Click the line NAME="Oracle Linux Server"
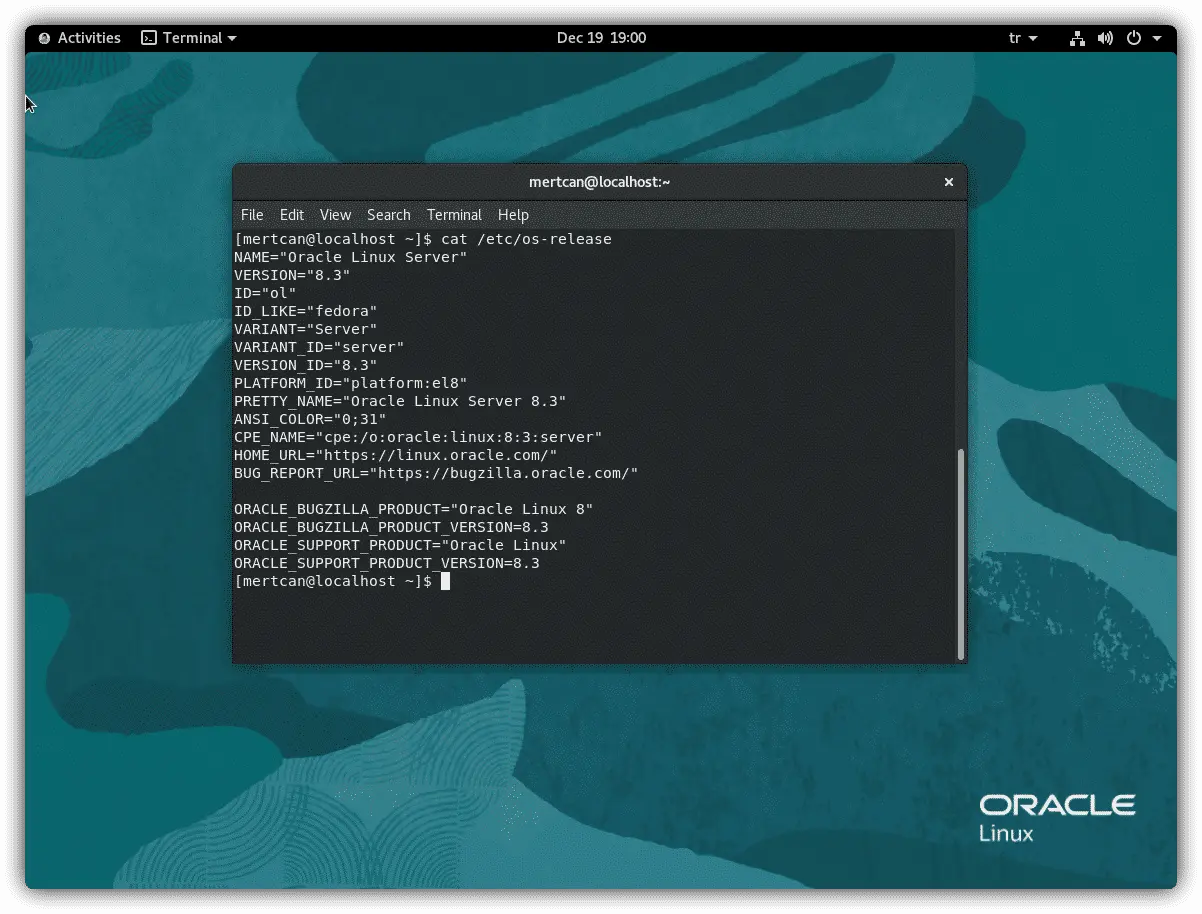1202x914 pixels. pos(351,257)
